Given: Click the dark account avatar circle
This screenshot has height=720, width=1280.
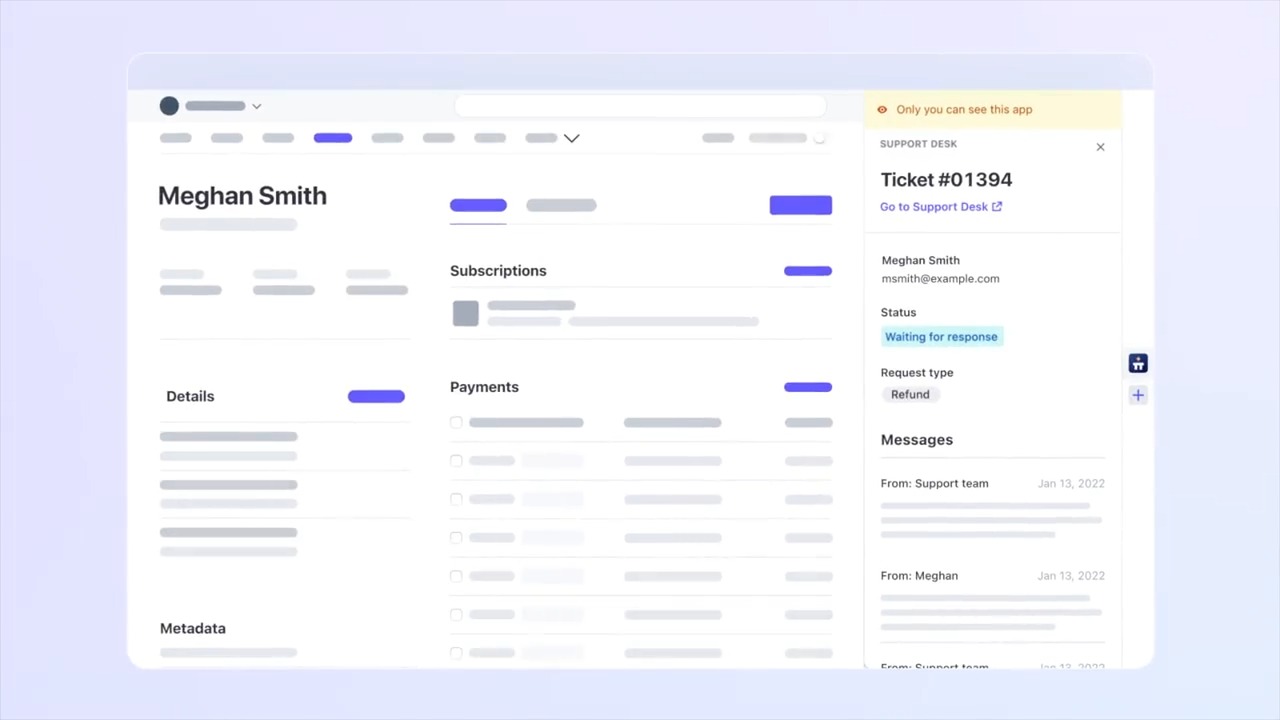Looking at the screenshot, I should pos(169,106).
